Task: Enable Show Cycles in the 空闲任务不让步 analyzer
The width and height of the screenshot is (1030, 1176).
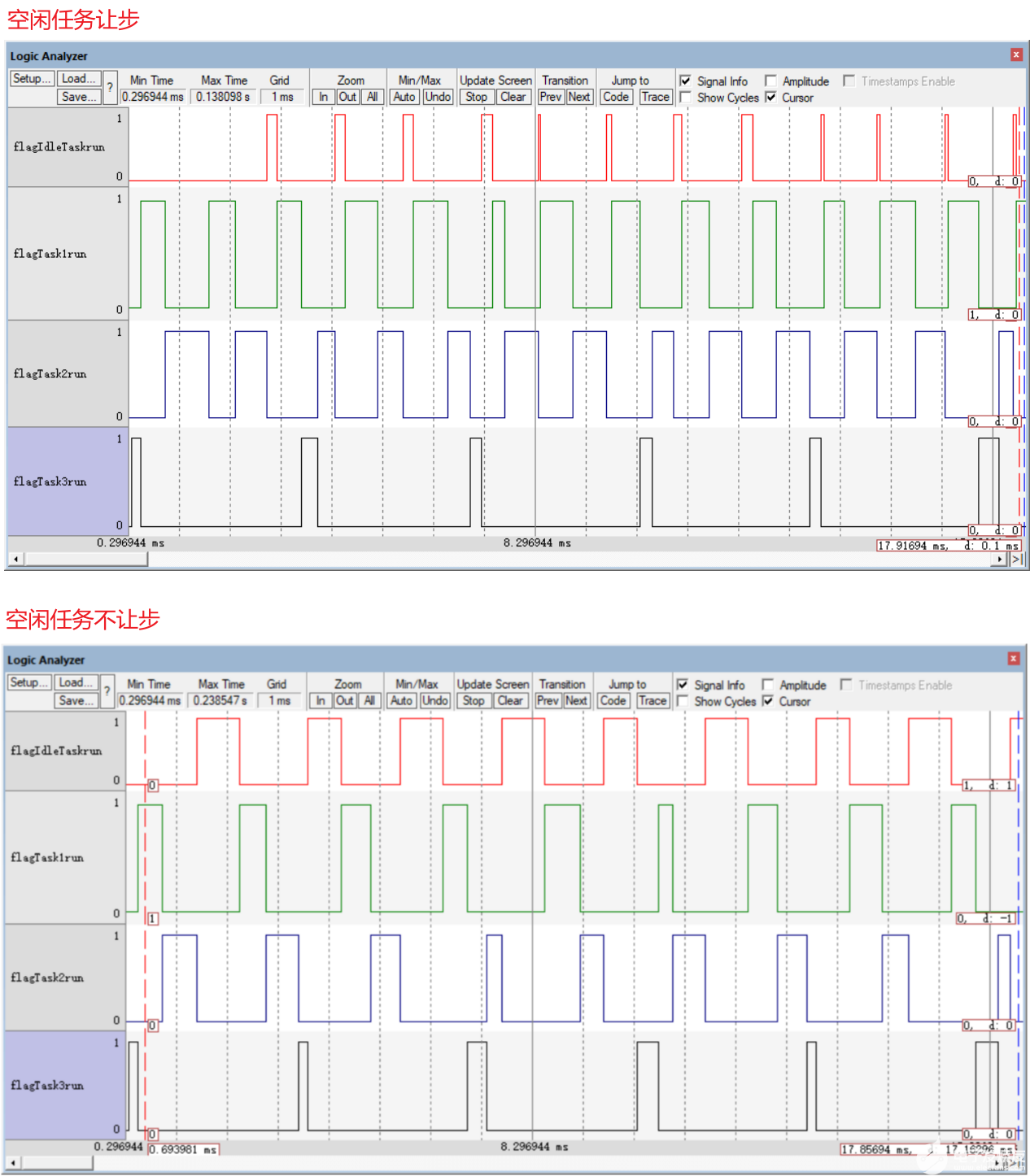Action: coord(683,701)
